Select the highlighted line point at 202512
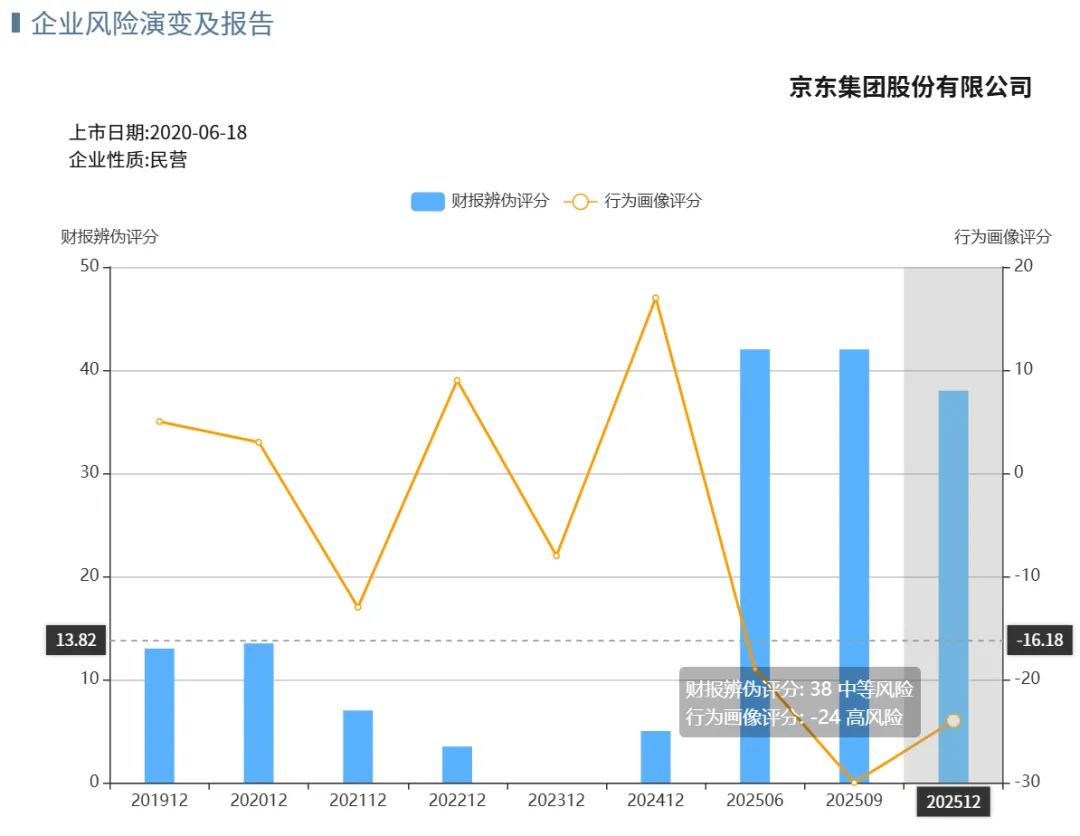Screen dimensions: 1080x836 (953, 720)
